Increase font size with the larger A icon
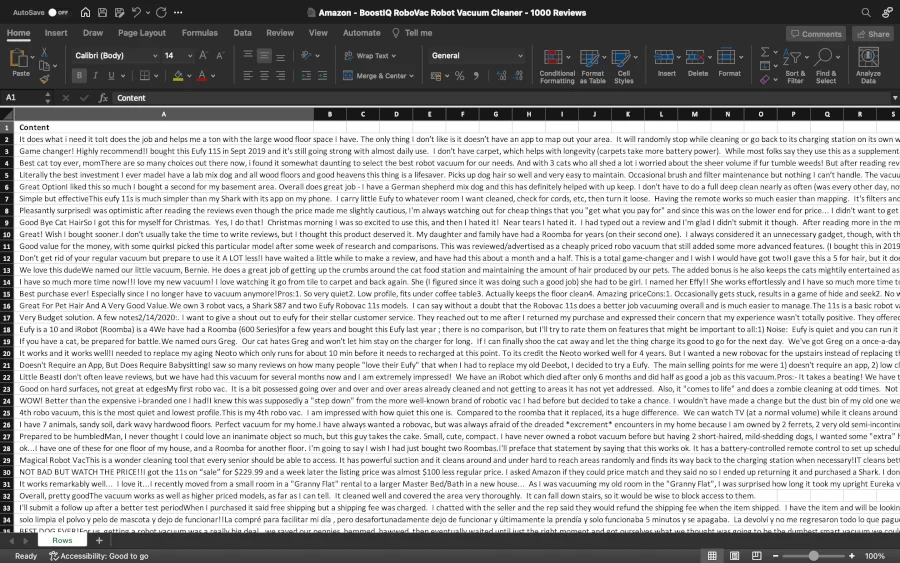 pyautogui.click(x=203, y=56)
